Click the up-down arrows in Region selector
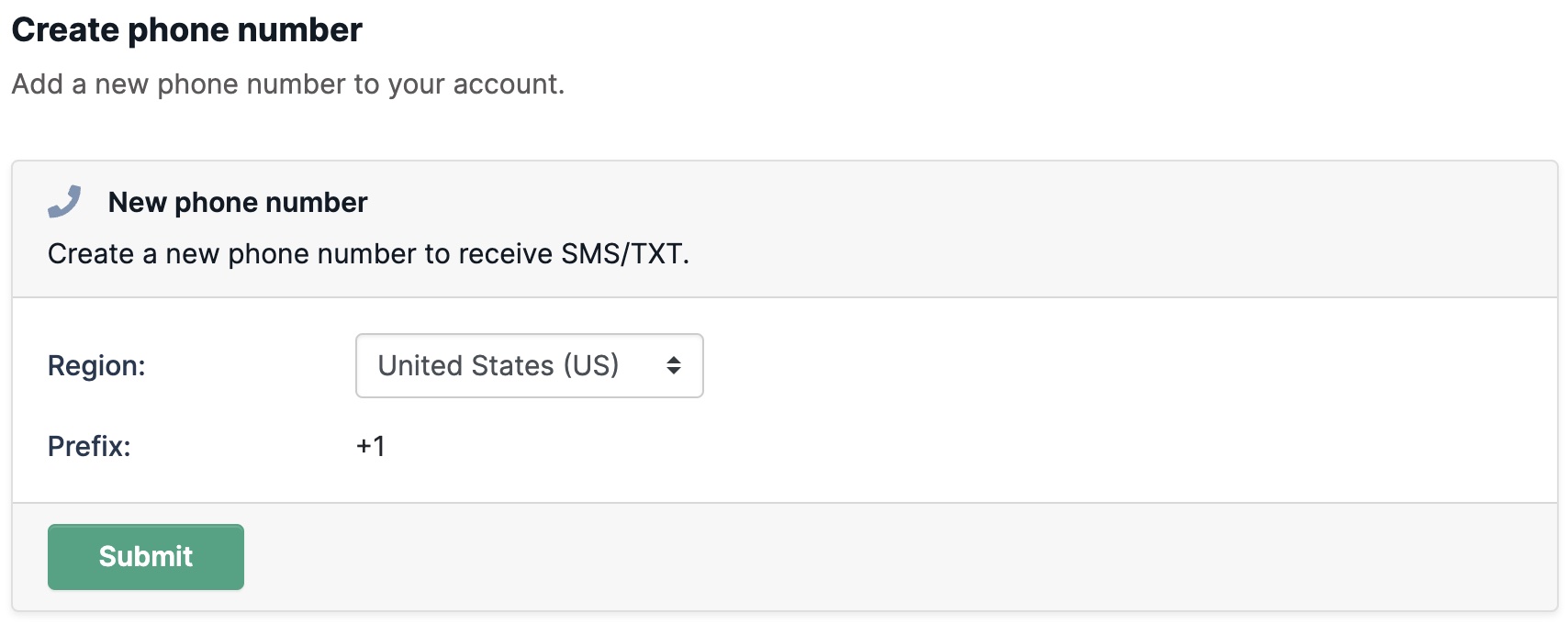 [x=674, y=365]
